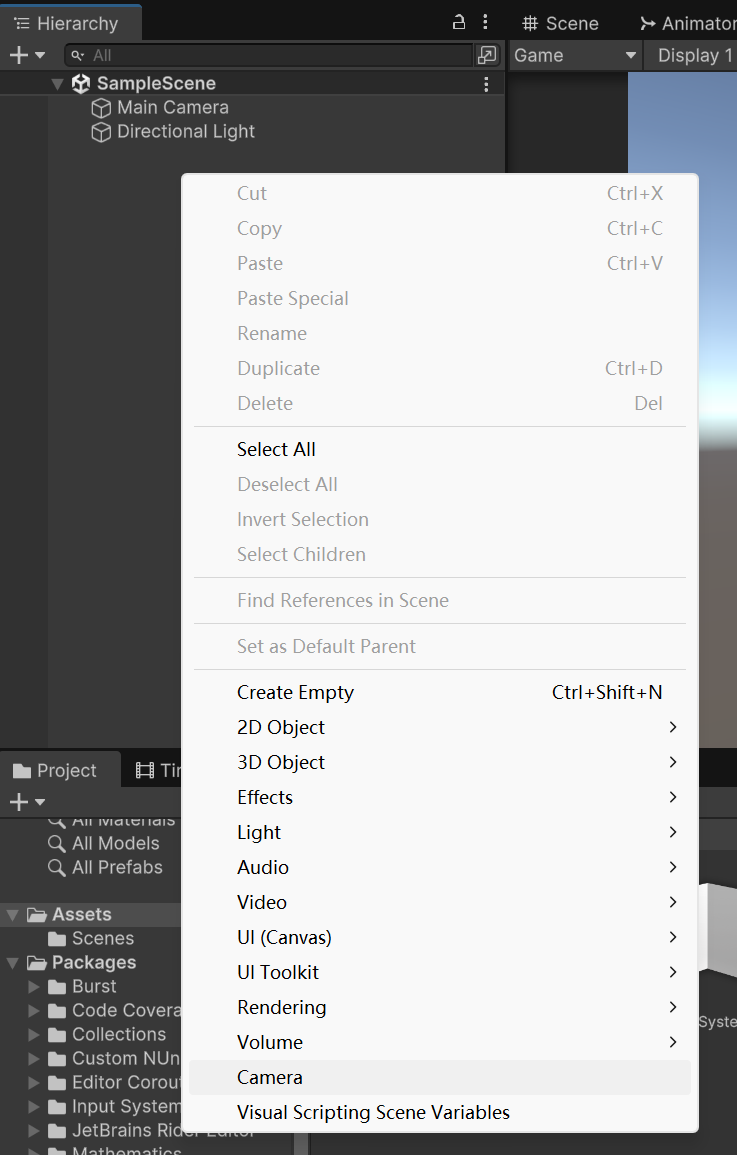Expand the Collections package arrow

click(34, 1035)
